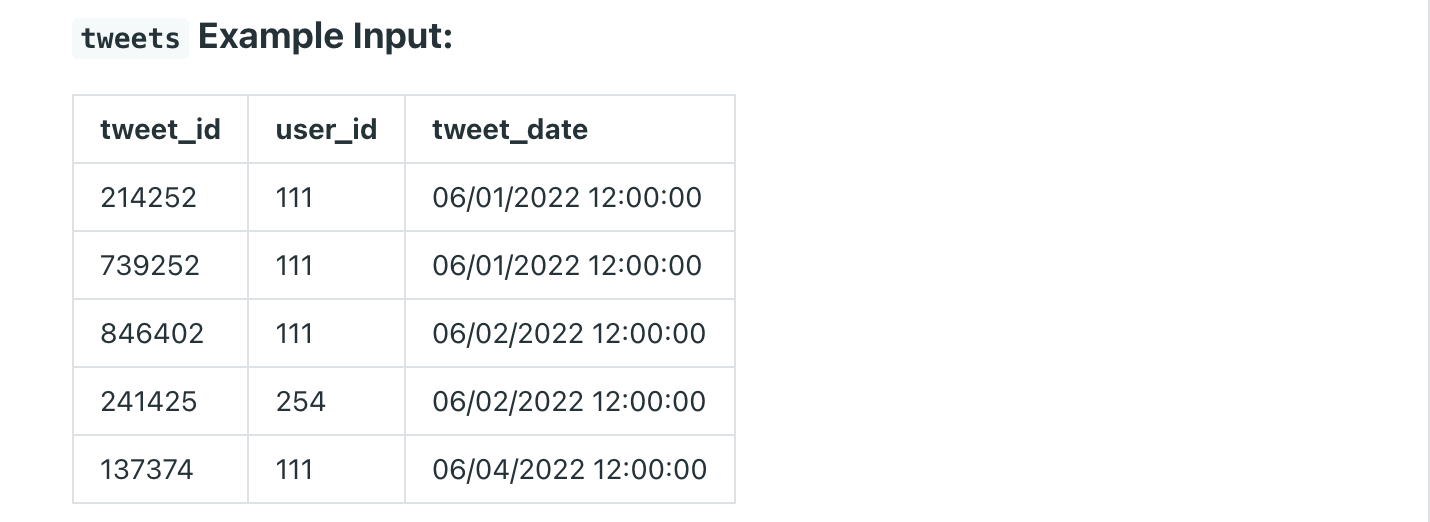Click the date cell for tweet 214252
The width and height of the screenshot is (1430, 522).
click(x=567, y=197)
